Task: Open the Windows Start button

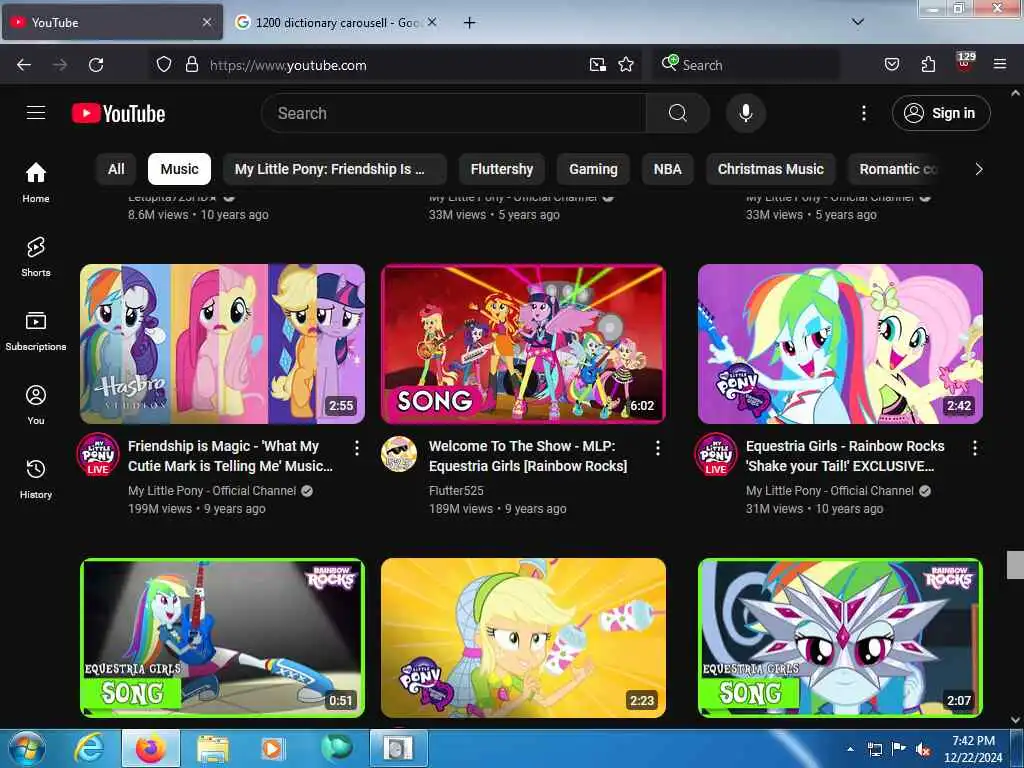Action: coord(27,749)
